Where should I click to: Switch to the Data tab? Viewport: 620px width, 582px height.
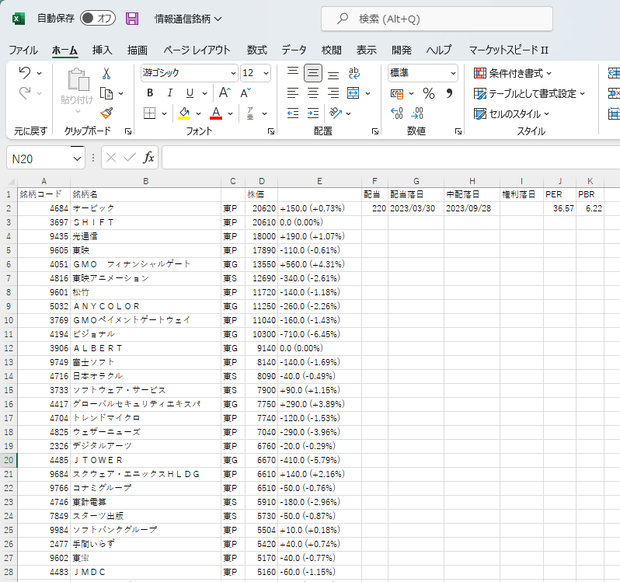[294, 50]
